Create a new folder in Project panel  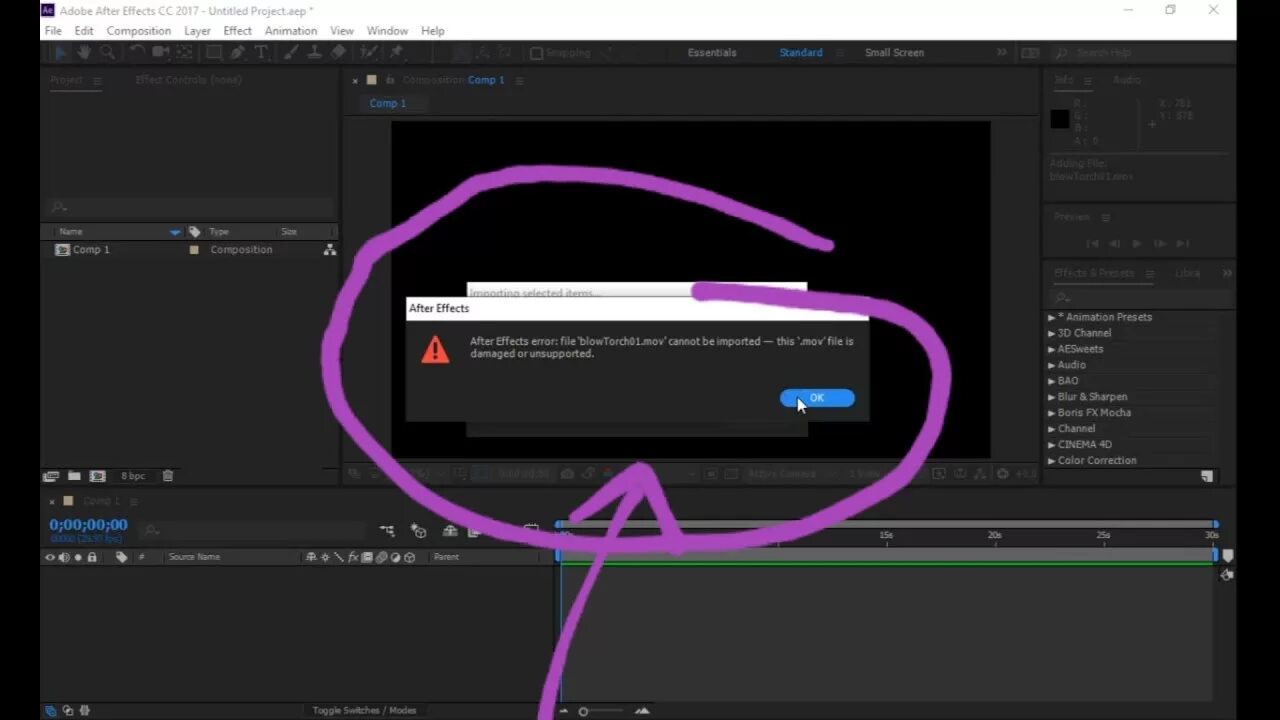(x=74, y=476)
